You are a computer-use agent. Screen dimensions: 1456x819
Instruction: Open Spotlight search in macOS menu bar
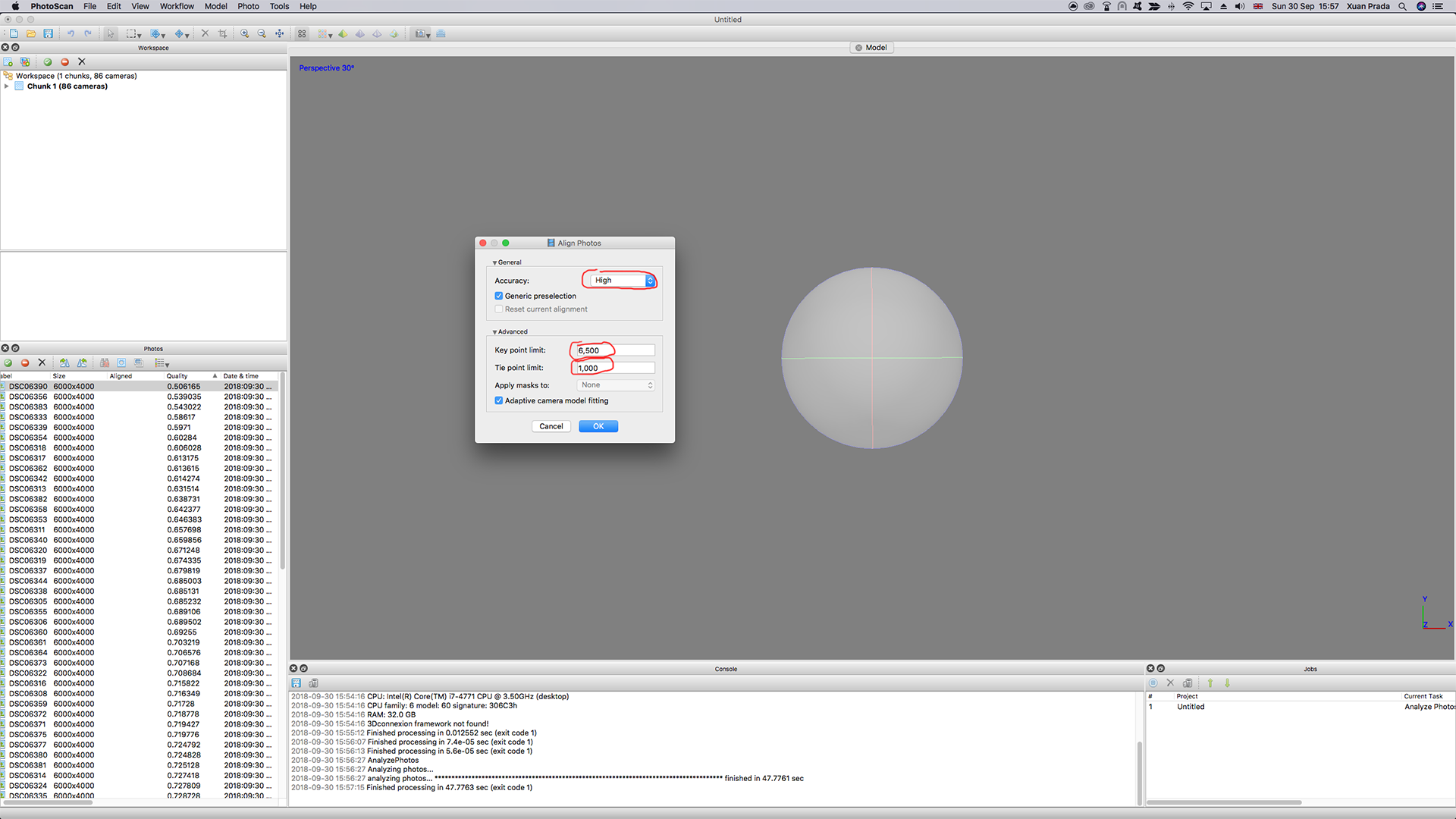coord(1402,6)
